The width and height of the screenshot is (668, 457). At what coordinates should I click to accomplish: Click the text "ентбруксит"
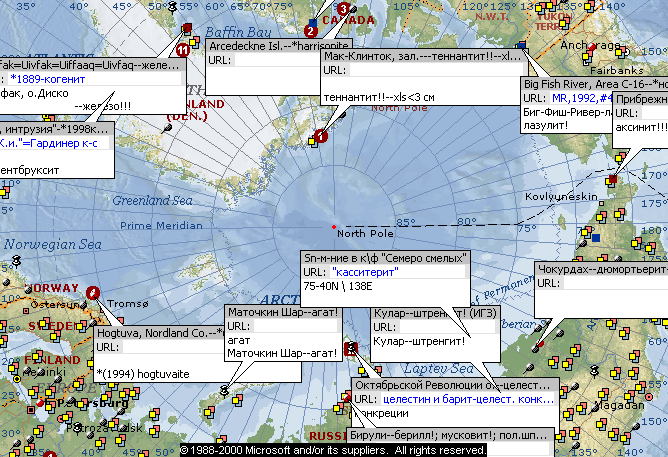click(x=30, y=170)
